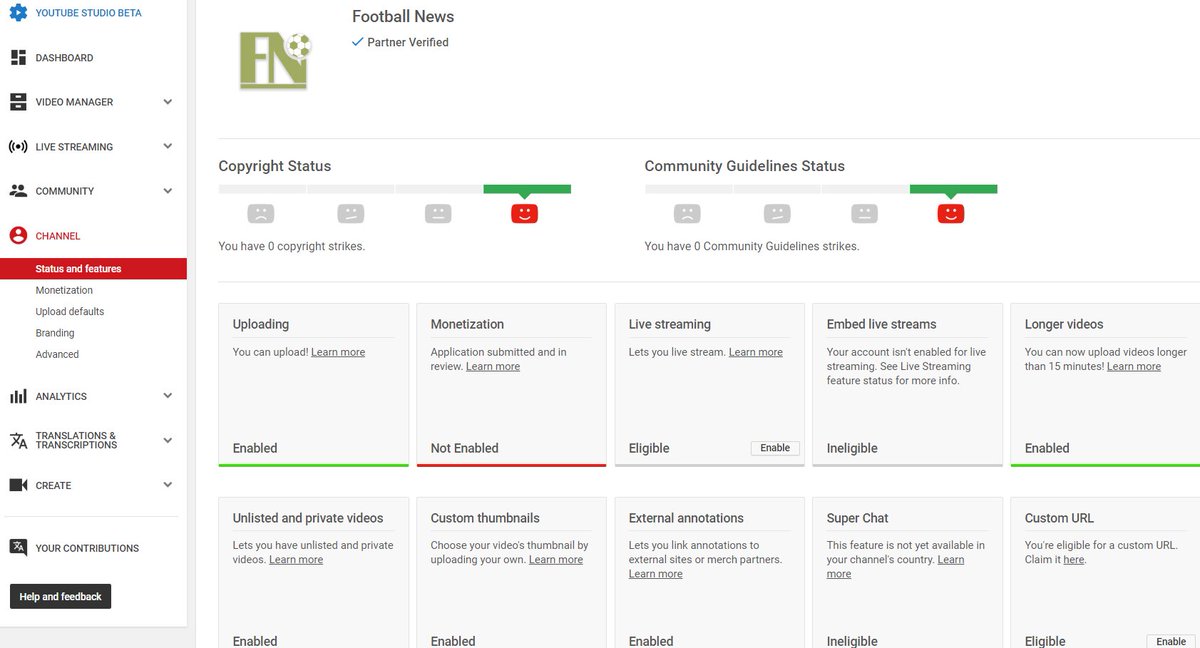Click the Video Manager icon

tap(18, 102)
